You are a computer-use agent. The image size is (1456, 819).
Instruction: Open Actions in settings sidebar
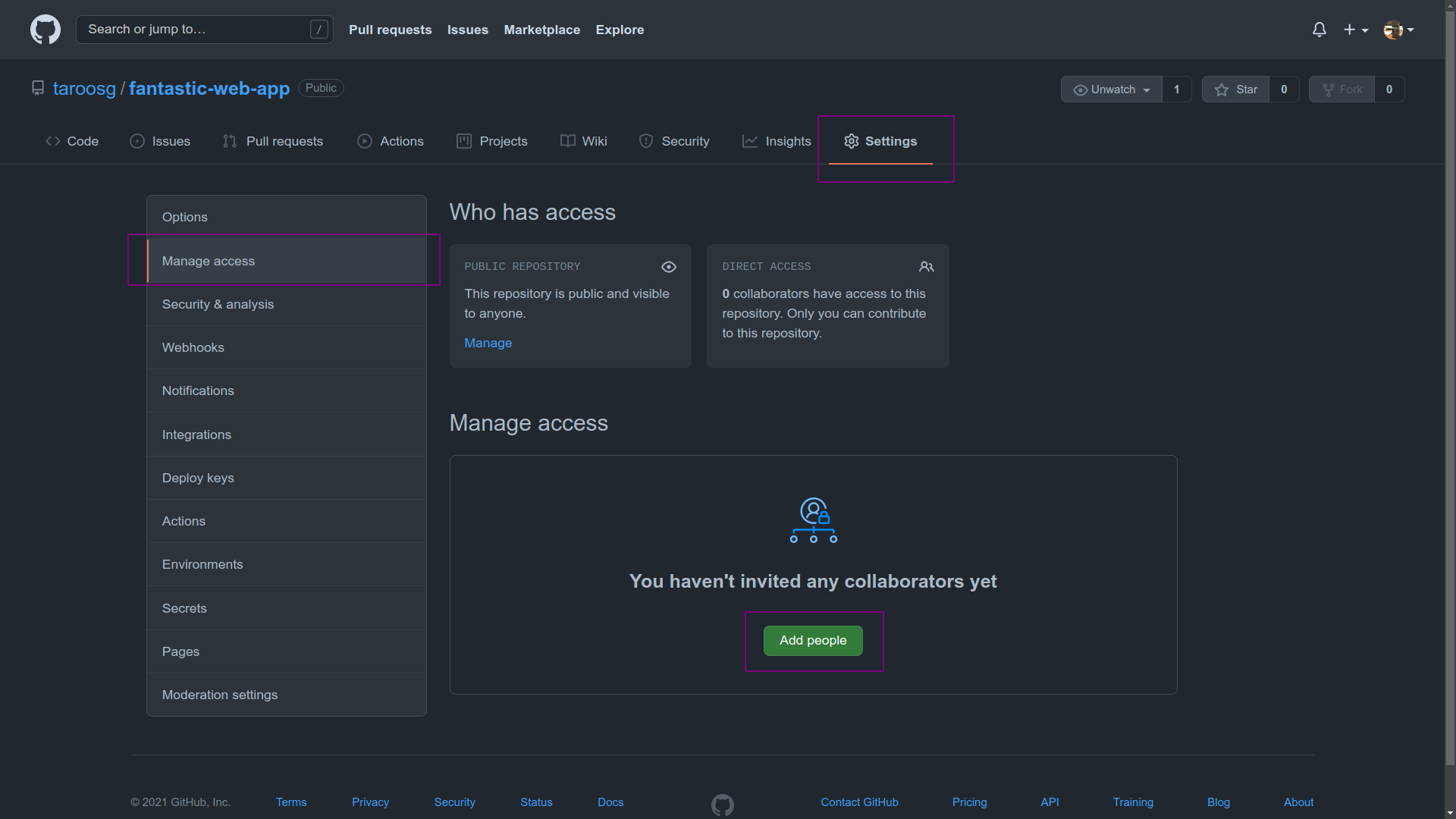click(x=287, y=521)
